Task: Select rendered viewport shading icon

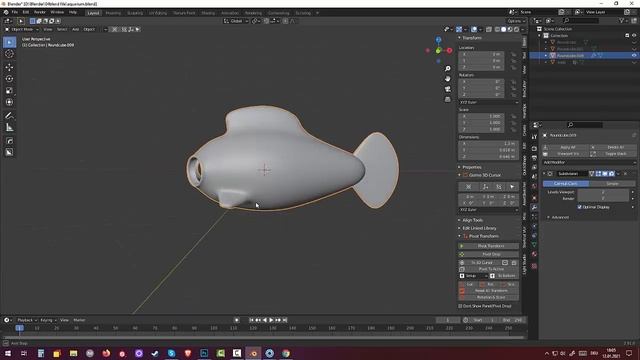Action: (517, 29)
